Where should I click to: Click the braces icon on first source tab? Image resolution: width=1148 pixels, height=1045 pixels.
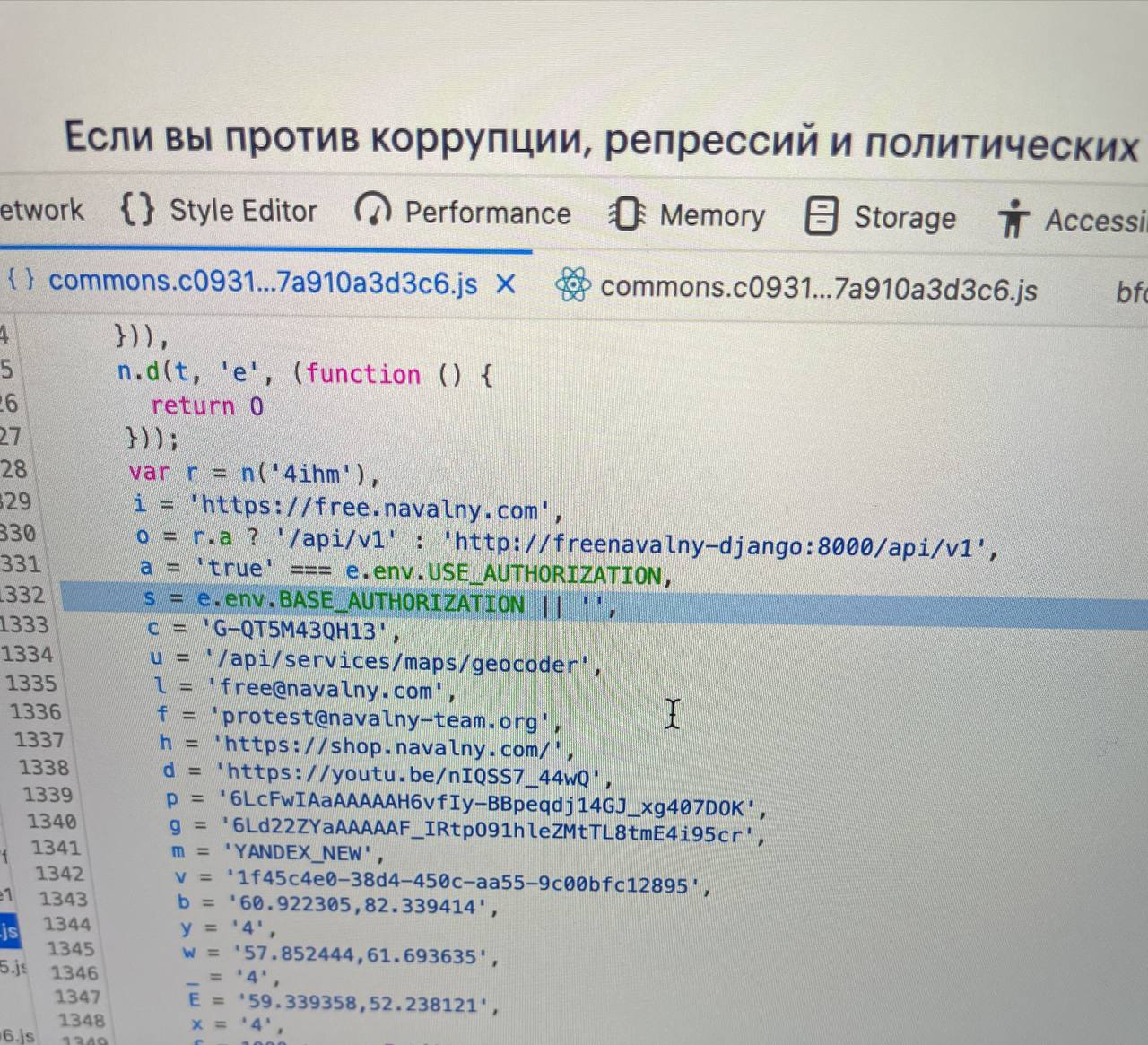coord(22,279)
